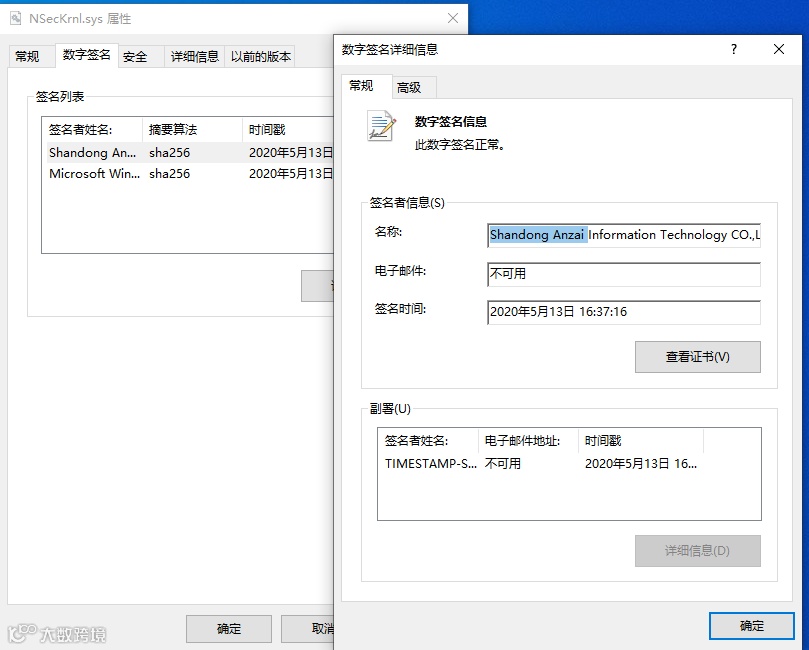Click 电子邮件地址 column header
The width and height of the screenshot is (809, 650).
[528, 441]
